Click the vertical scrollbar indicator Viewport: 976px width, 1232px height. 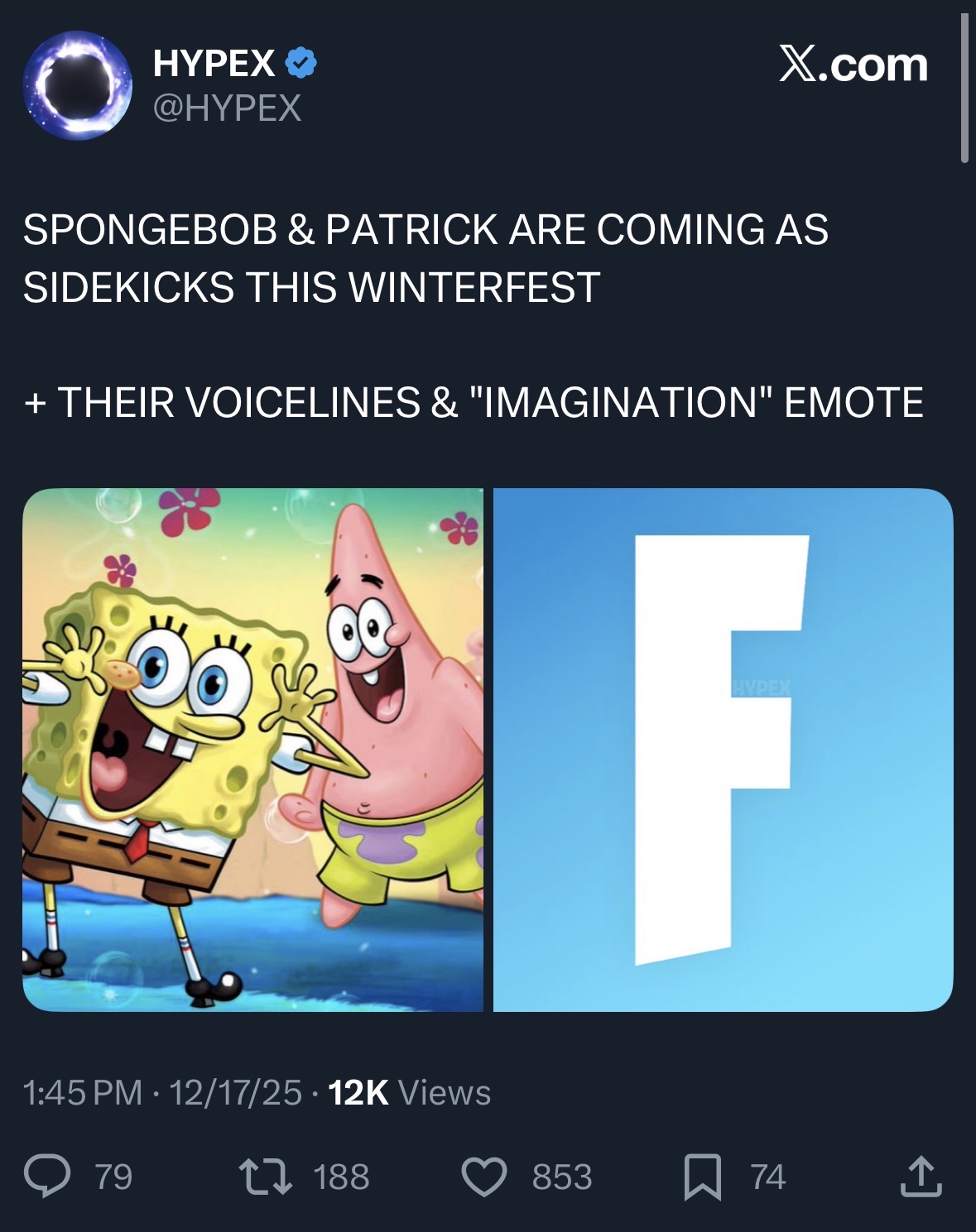964,88
